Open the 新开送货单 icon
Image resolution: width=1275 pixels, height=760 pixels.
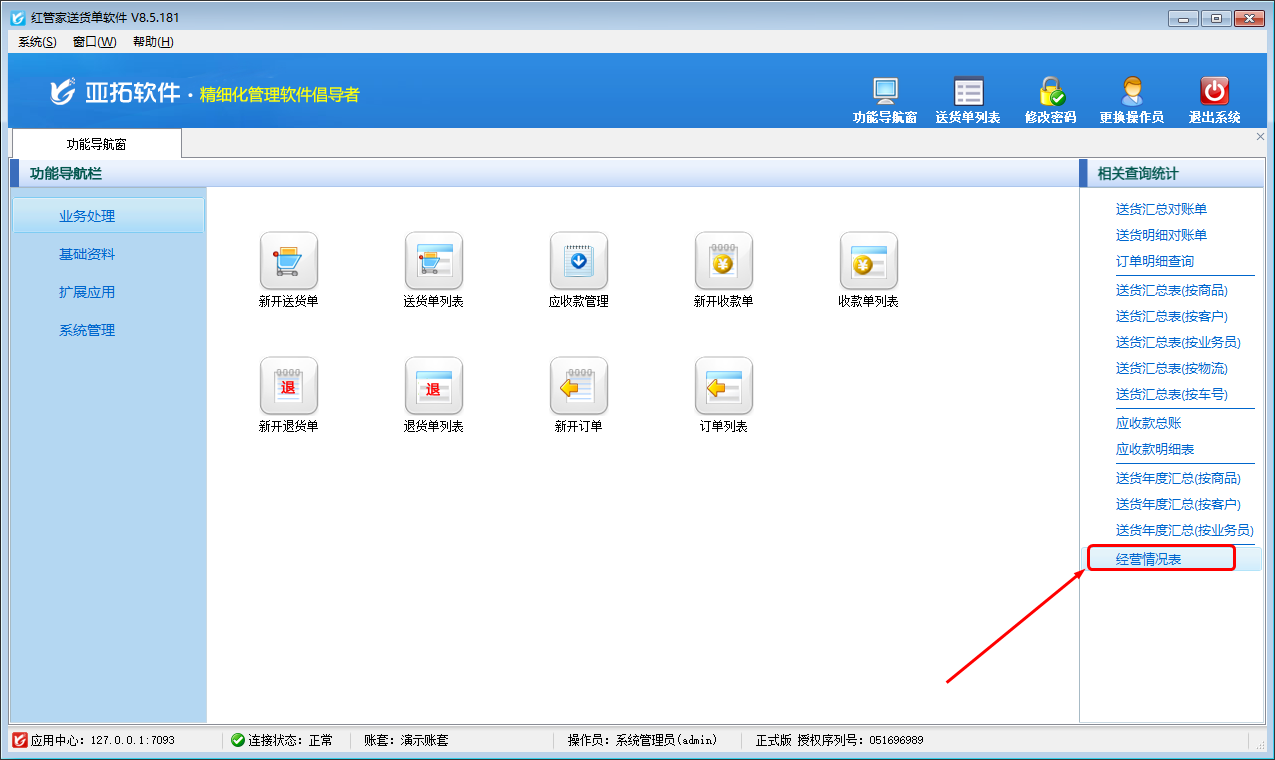tap(288, 262)
